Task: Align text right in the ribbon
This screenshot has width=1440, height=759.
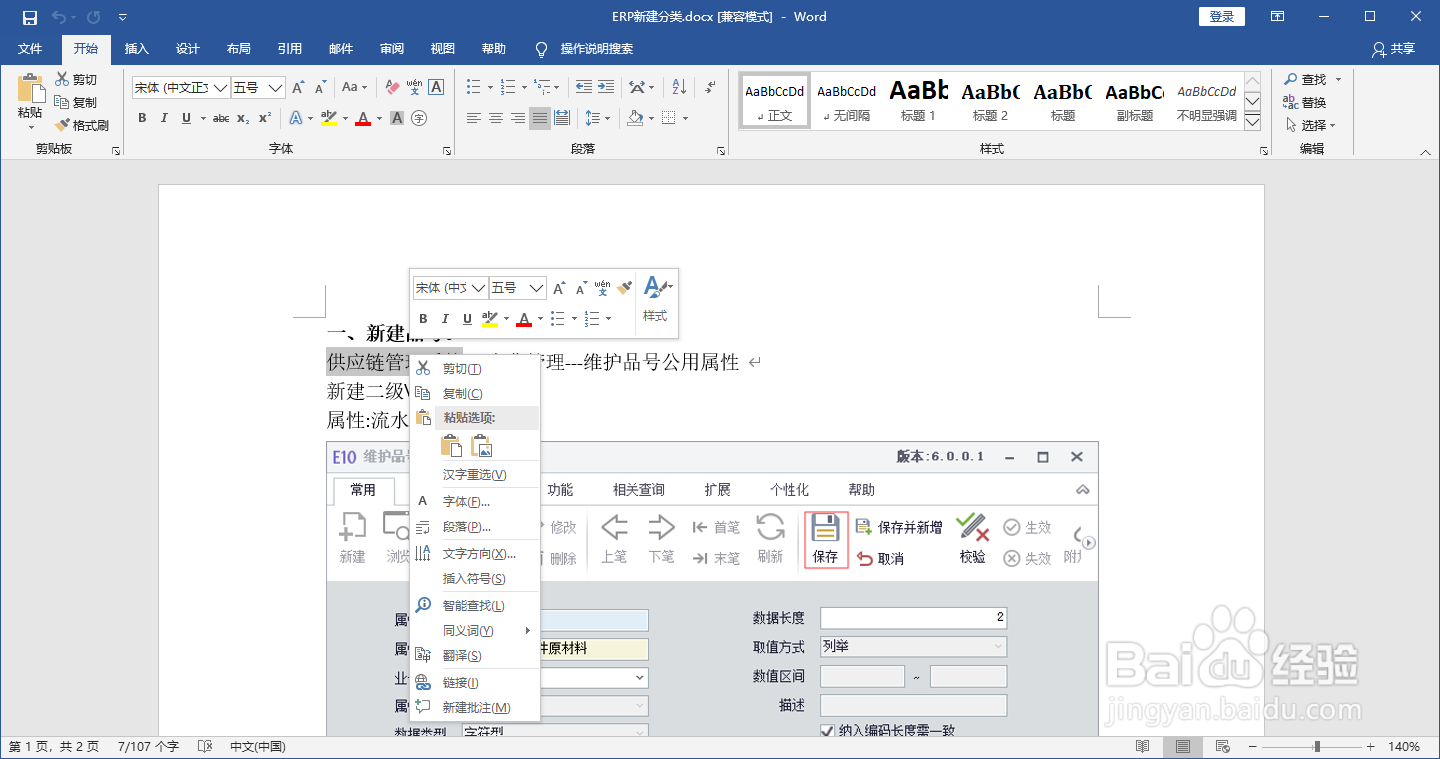Action: click(518, 118)
